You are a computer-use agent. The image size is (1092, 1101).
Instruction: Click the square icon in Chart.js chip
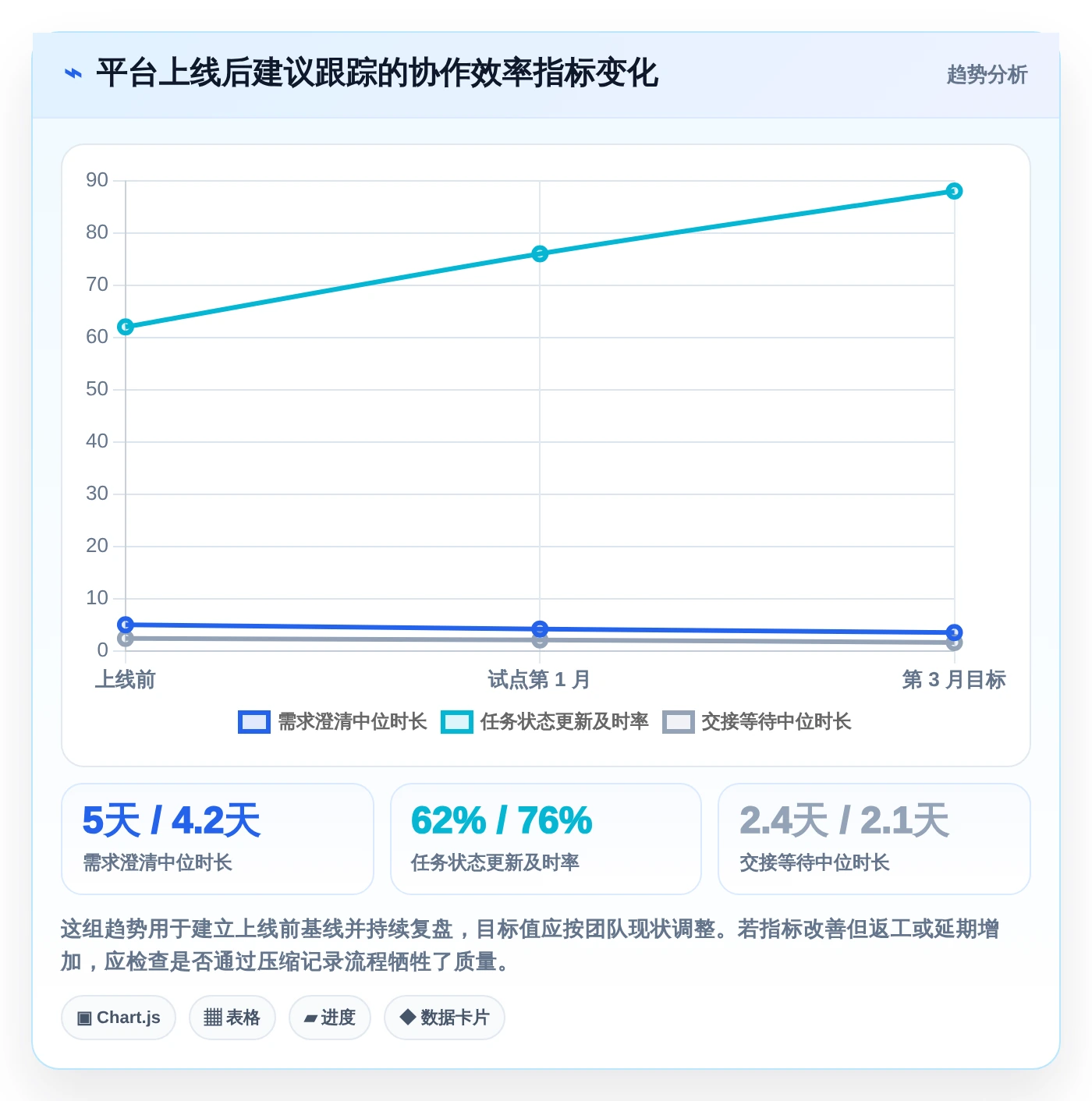(x=84, y=1018)
